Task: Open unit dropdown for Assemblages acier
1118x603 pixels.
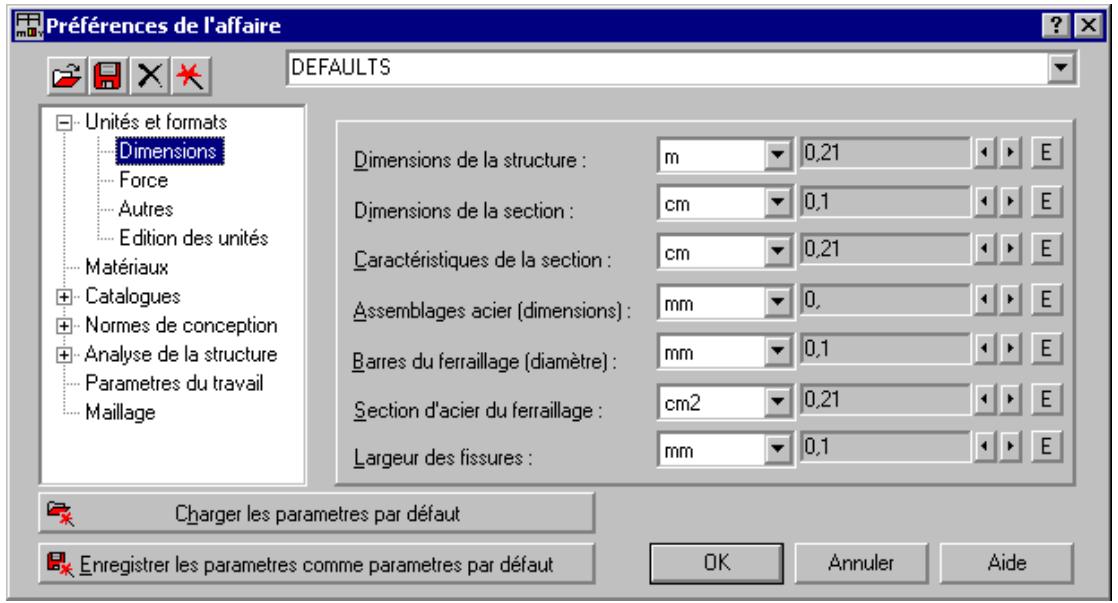Action: tap(777, 302)
